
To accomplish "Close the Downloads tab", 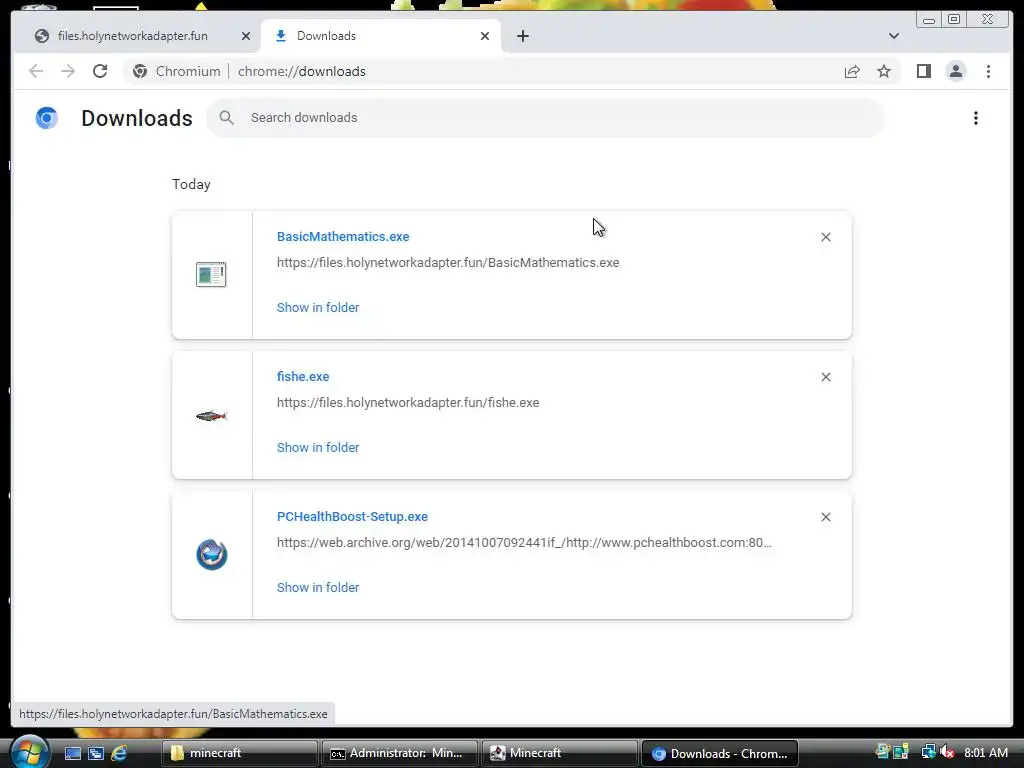I will 485,36.
